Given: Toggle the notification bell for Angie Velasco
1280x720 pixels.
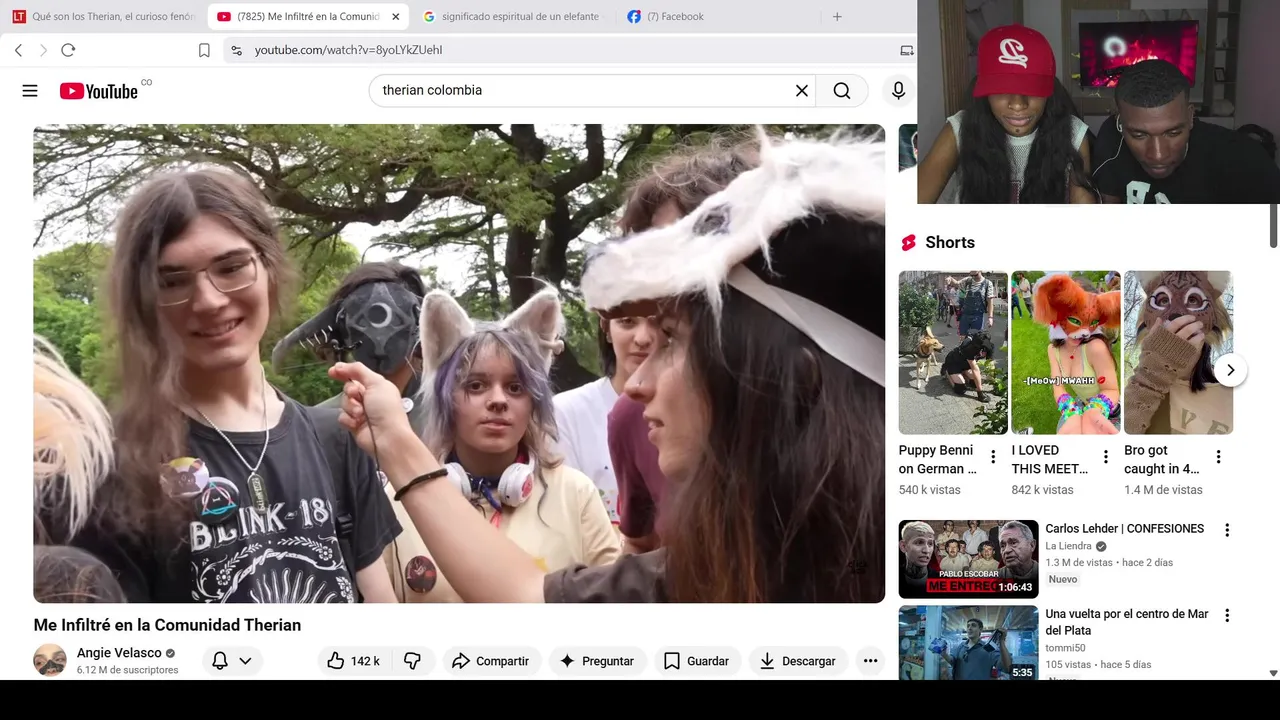Looking at the screenshot, I should tap(220, 661).
